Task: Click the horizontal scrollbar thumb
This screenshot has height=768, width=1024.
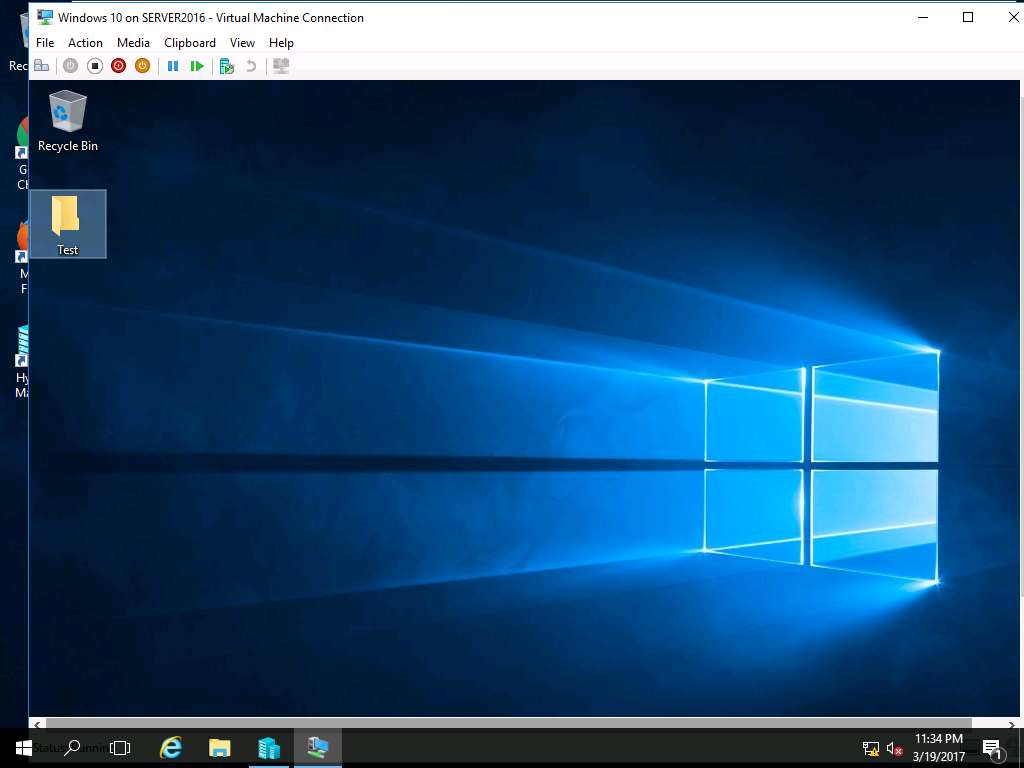Action: 509,724
